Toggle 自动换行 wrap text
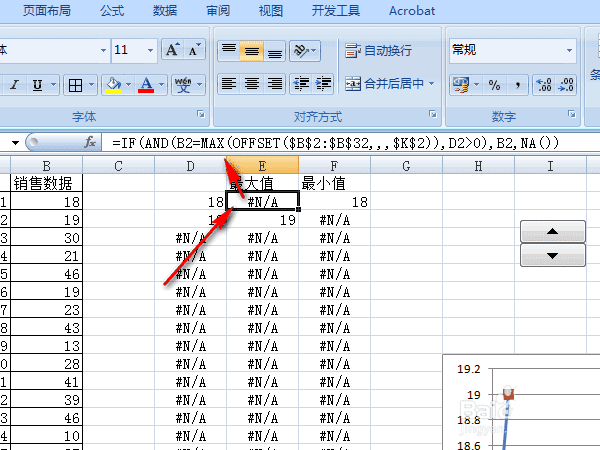 point(378,51)
